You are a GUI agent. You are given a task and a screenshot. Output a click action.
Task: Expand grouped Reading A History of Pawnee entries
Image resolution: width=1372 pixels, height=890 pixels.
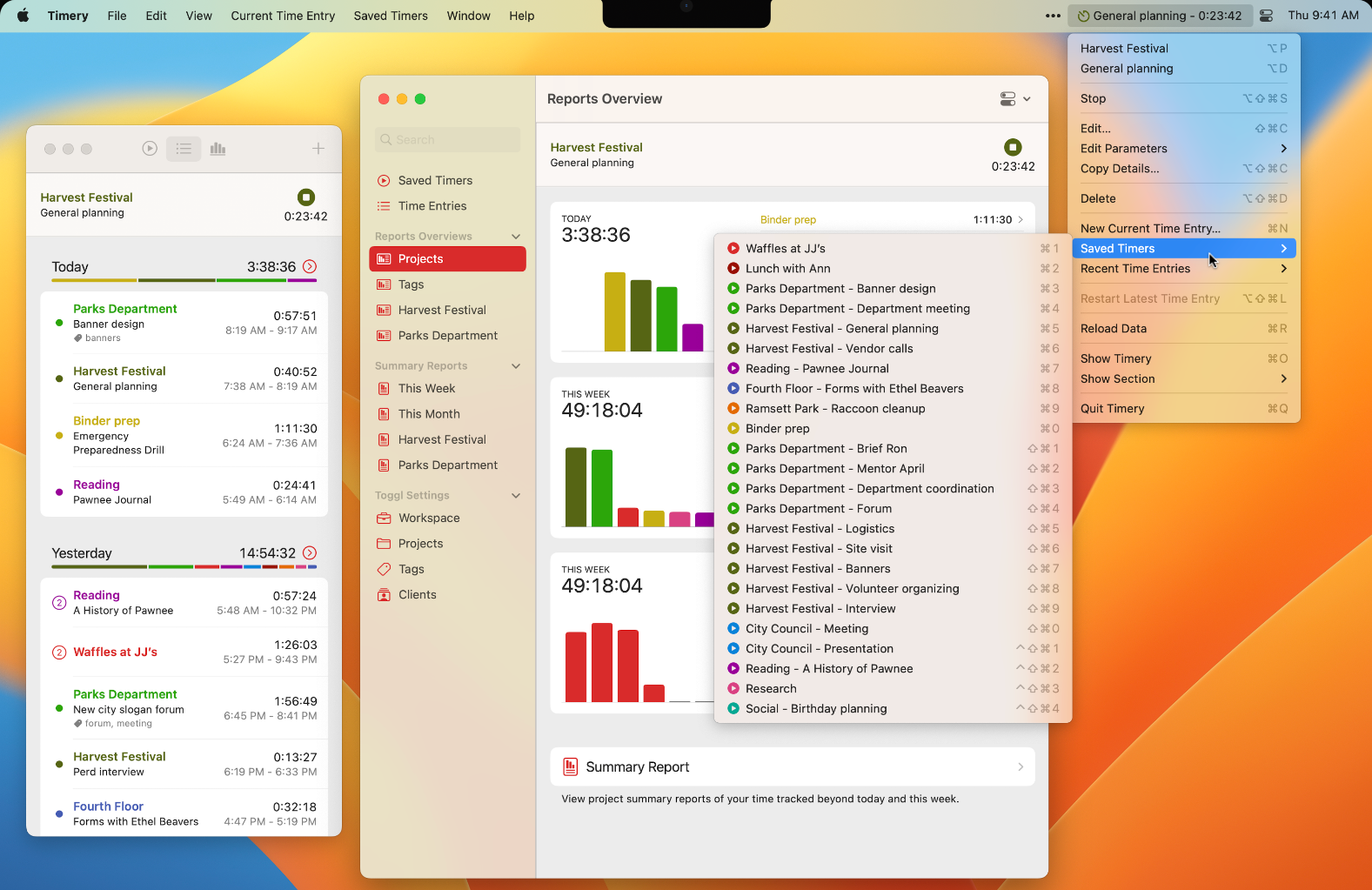point(59,603)
